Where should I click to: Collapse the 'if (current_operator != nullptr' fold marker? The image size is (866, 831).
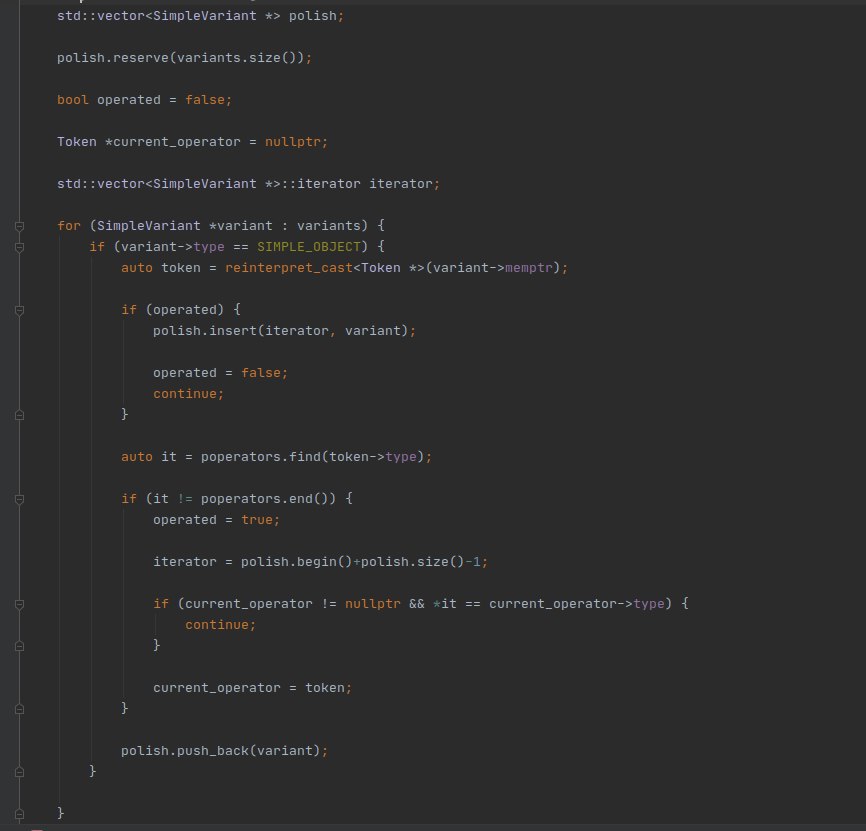click(x=19, y=605)
